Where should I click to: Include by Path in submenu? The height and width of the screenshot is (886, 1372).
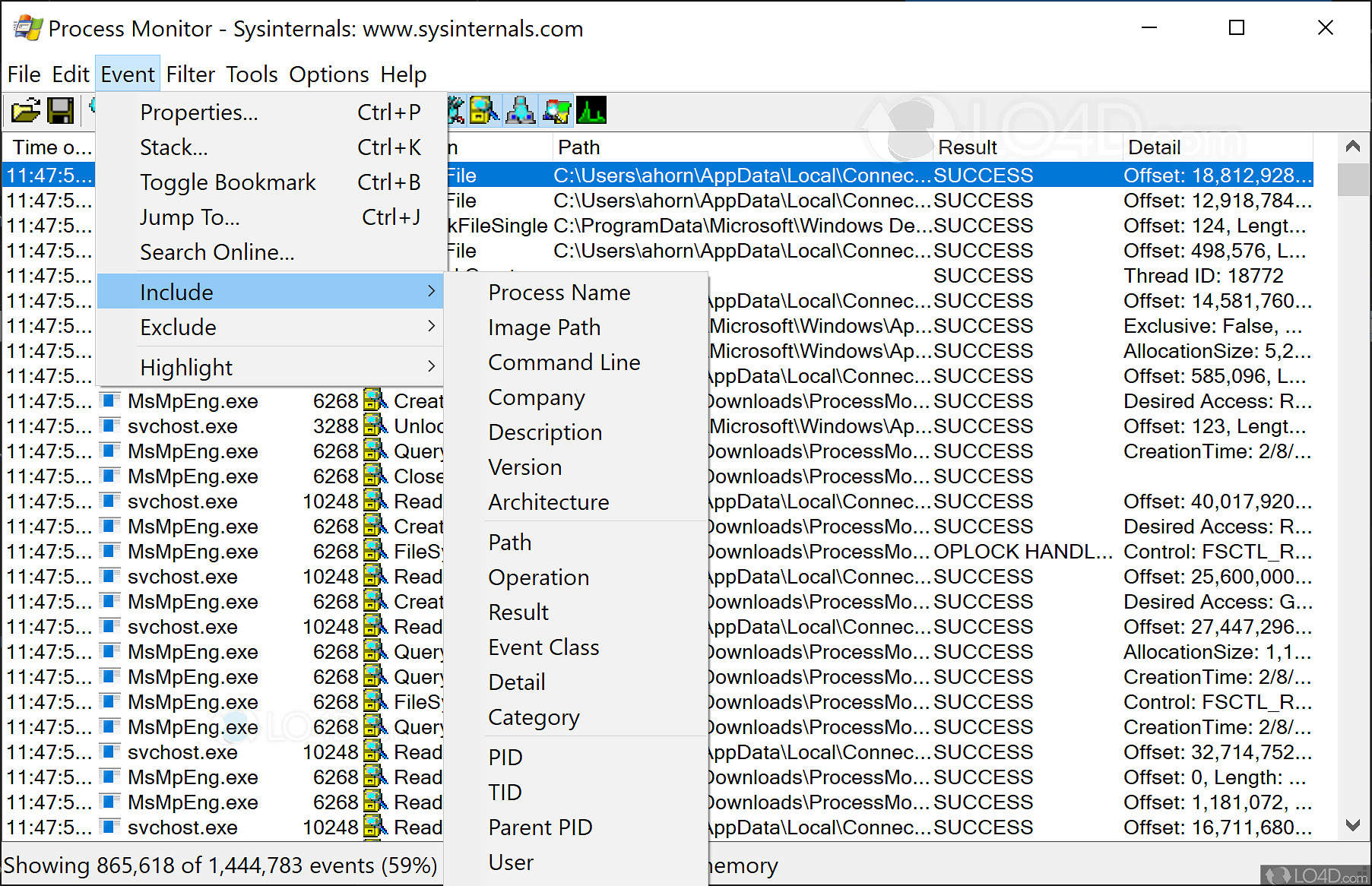click(576, 543)
